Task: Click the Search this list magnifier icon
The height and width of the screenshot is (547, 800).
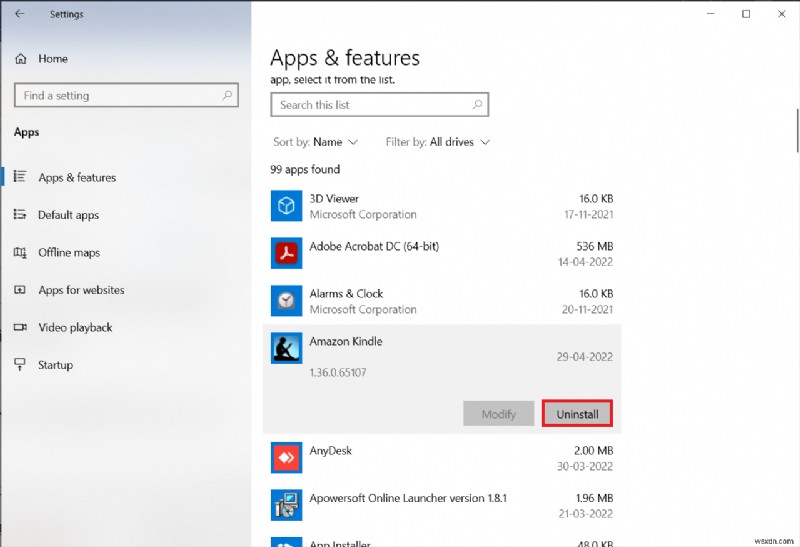Action: click(477, 105)
